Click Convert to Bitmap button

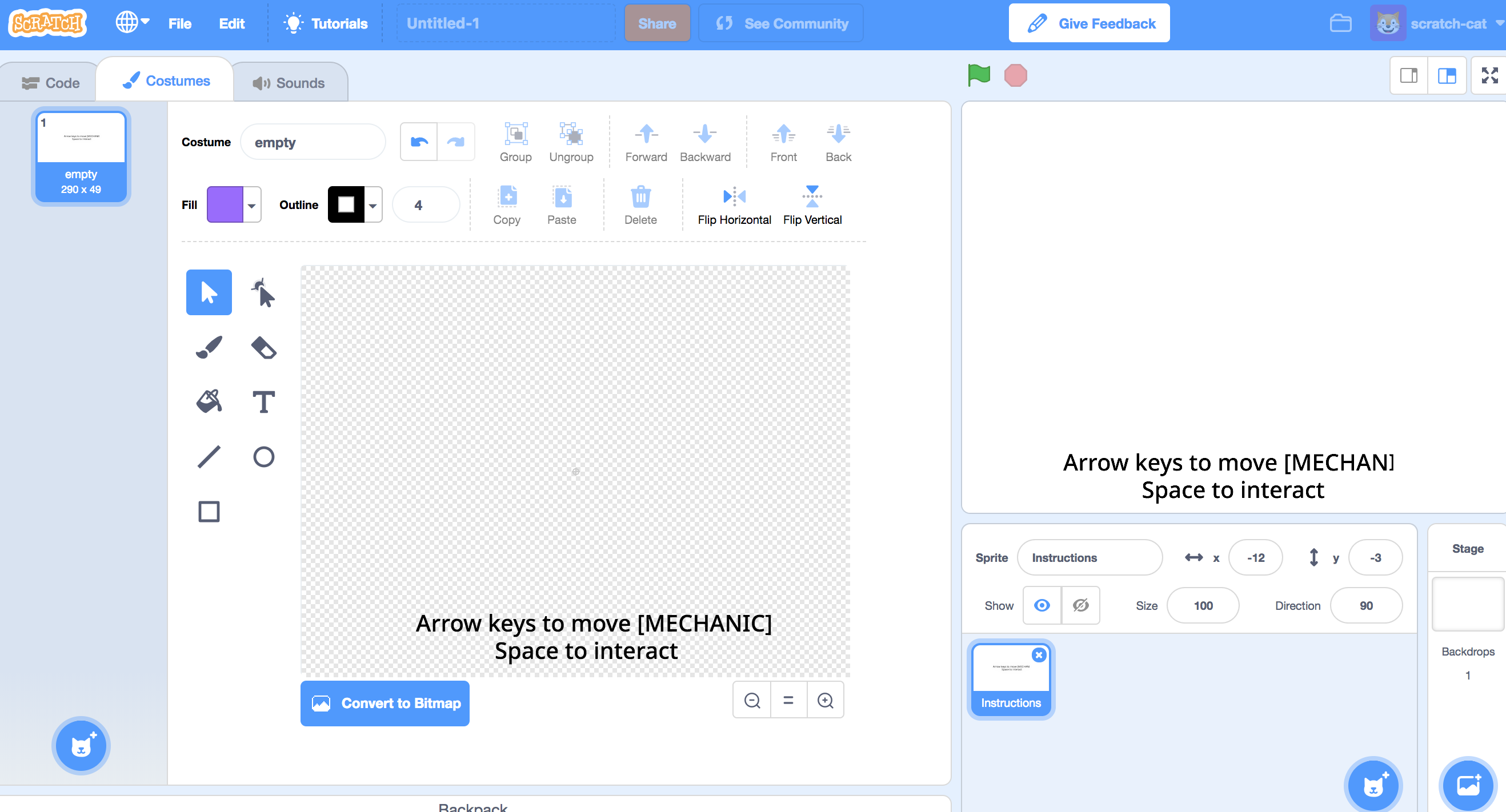pyautogui.click(x=384, y=703)
